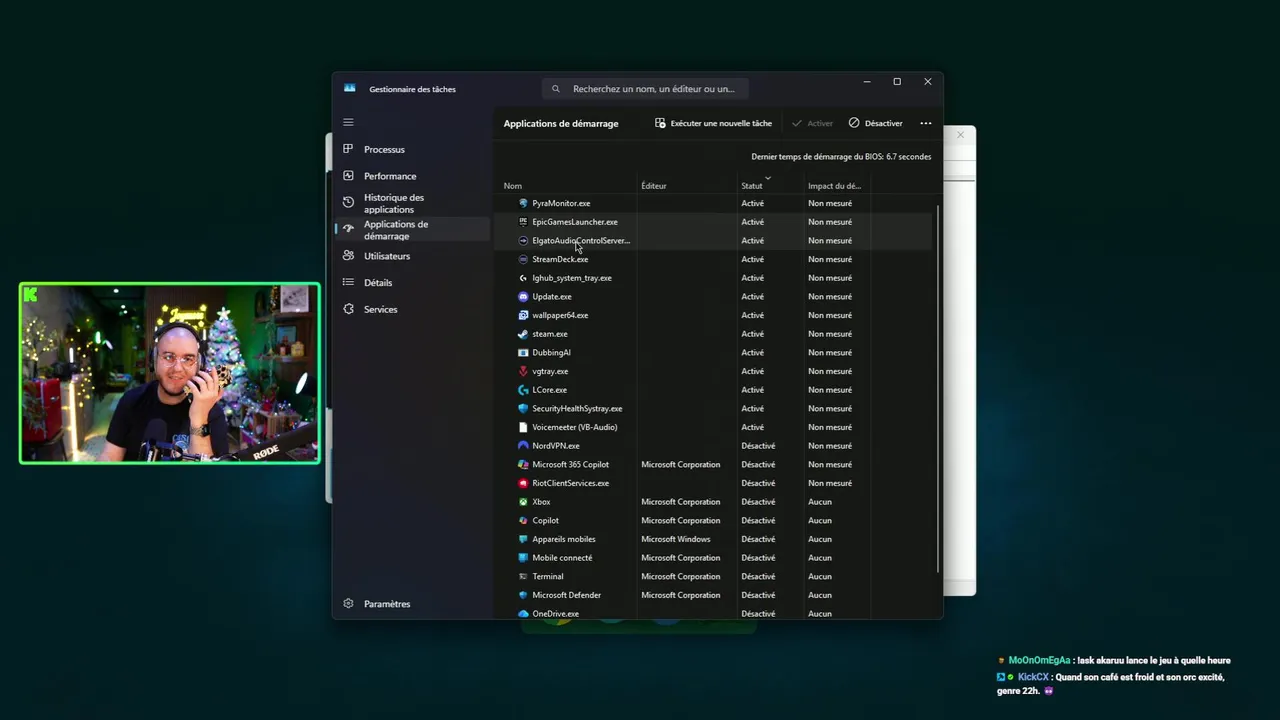This screenshot has height=720, width=1280.
Task: Select the text NordVPN.exe
Action: pos(556,446)
